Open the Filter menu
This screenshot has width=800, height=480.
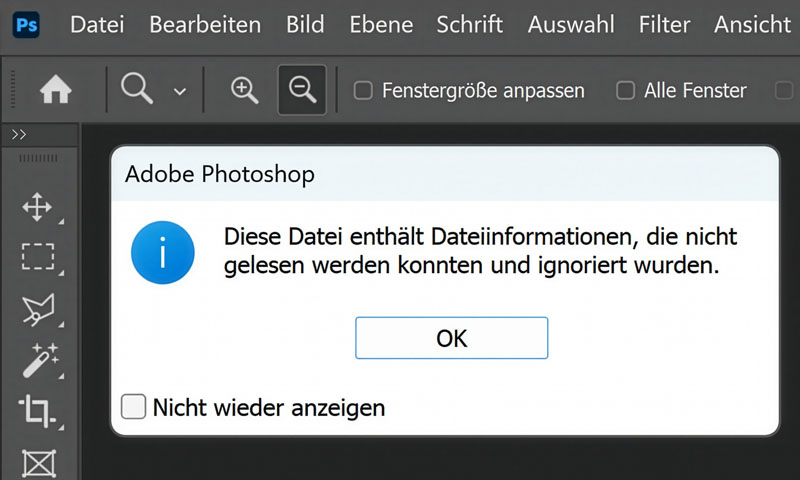(664, 24)
